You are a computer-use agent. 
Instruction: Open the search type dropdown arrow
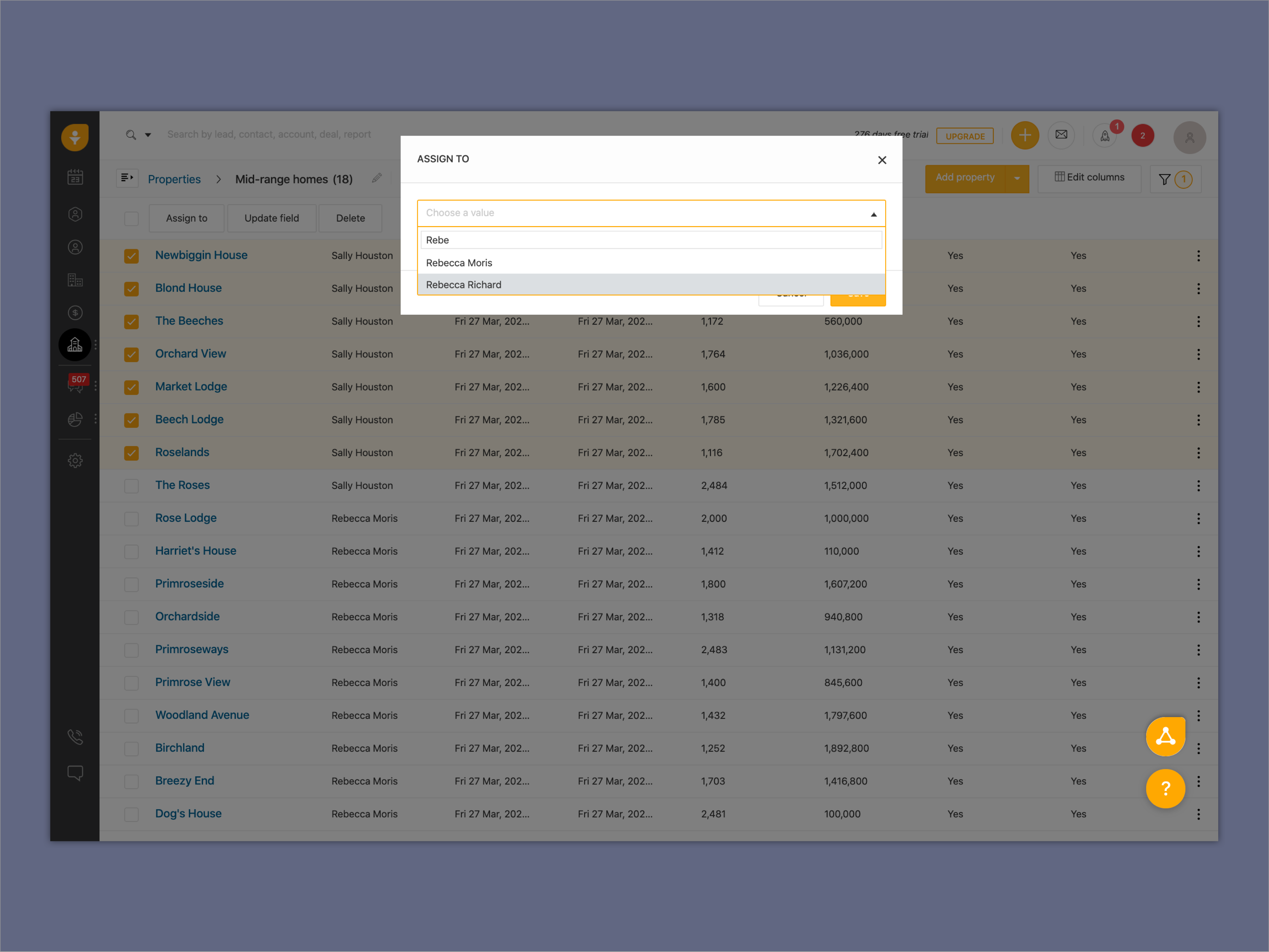pyautogui.click(x=148, y=135)
